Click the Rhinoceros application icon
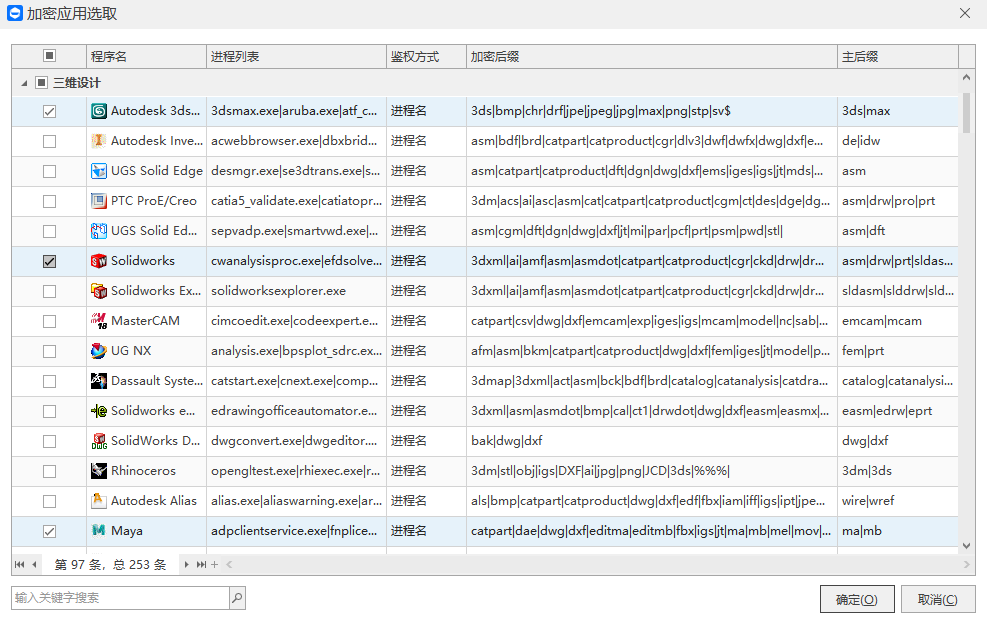987x621 pixels. point(99,471)
